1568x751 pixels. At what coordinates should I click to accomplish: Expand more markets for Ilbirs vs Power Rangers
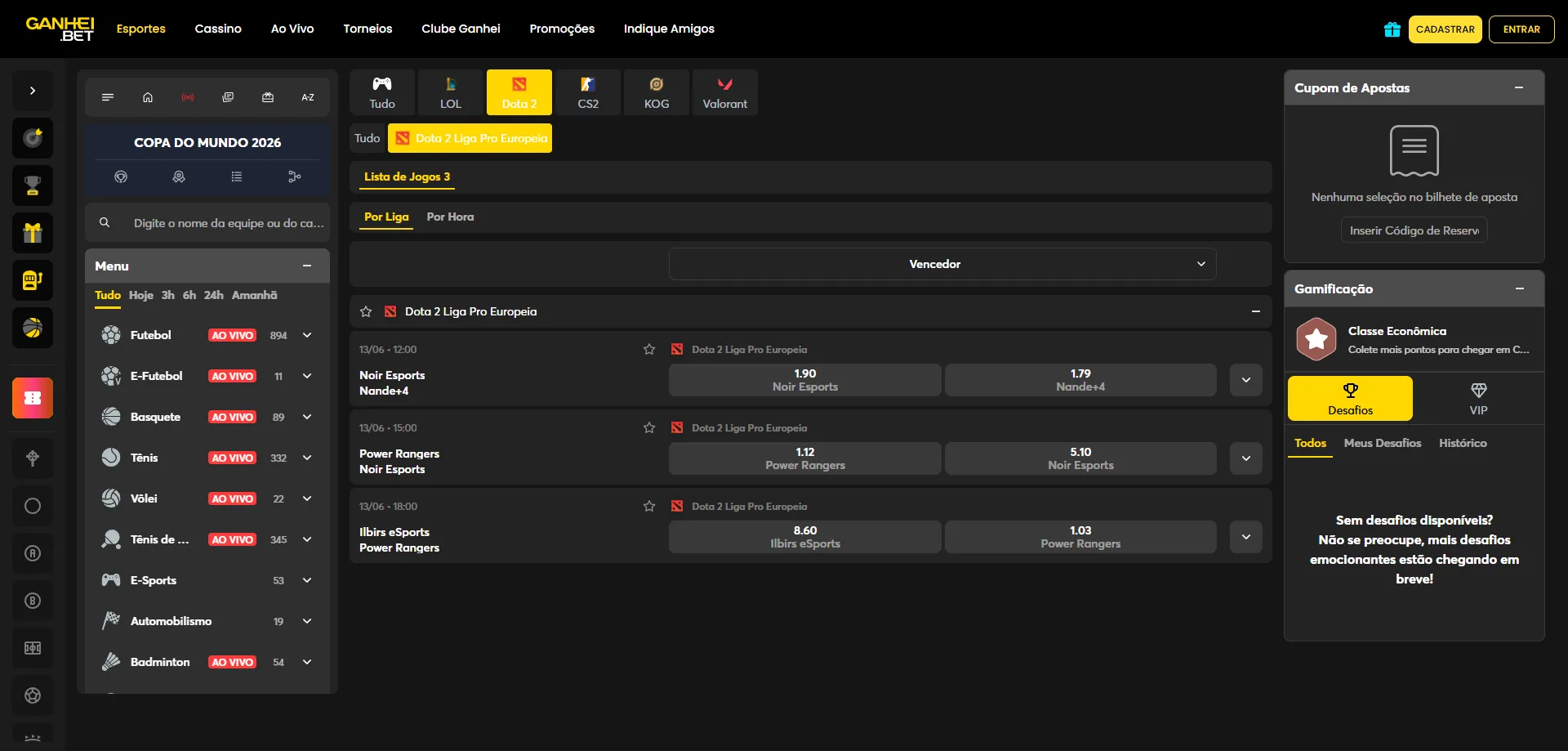[x=1246, y=537]
